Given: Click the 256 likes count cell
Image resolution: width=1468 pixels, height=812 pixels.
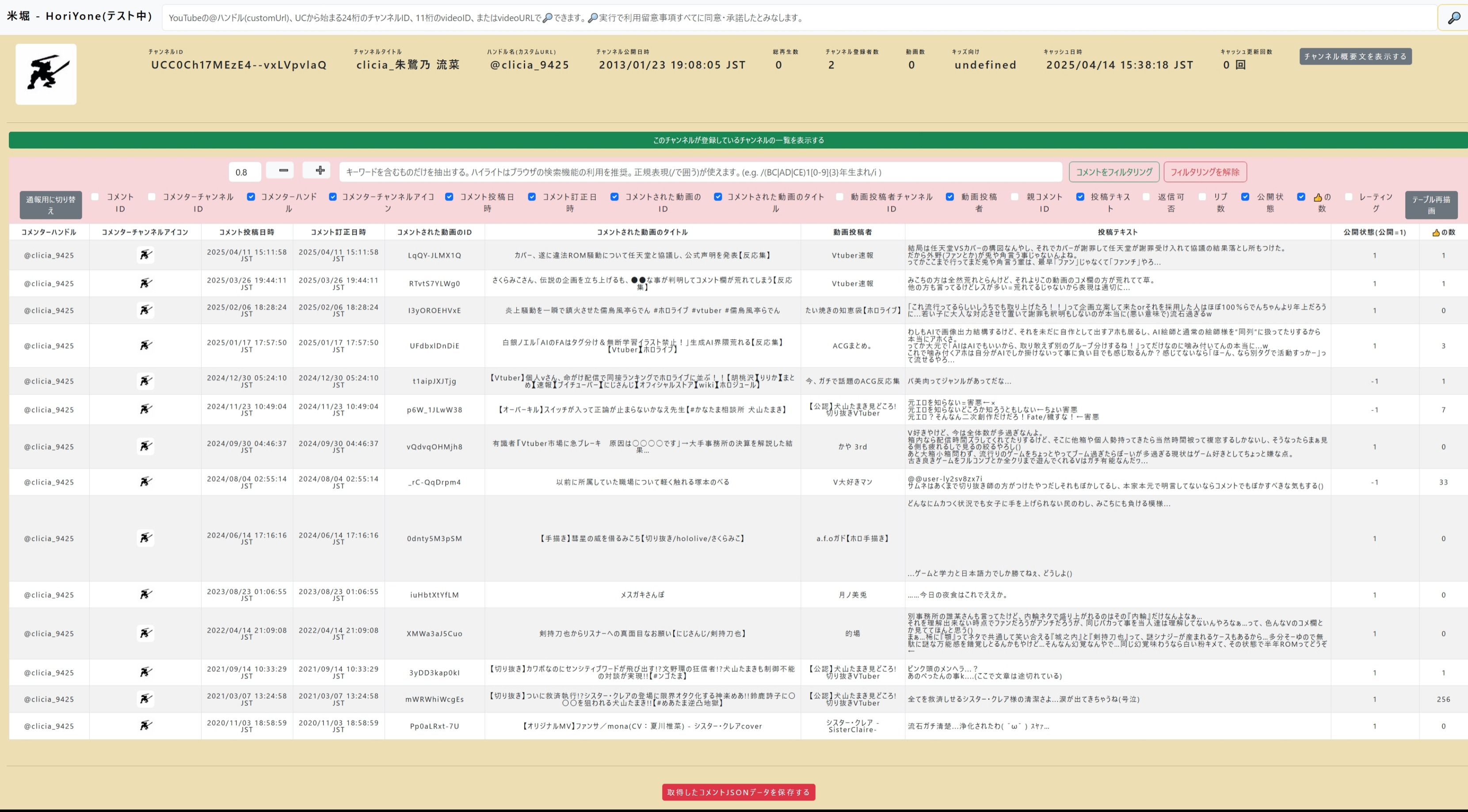Looking at the screenshot, I should point(1443,699).
